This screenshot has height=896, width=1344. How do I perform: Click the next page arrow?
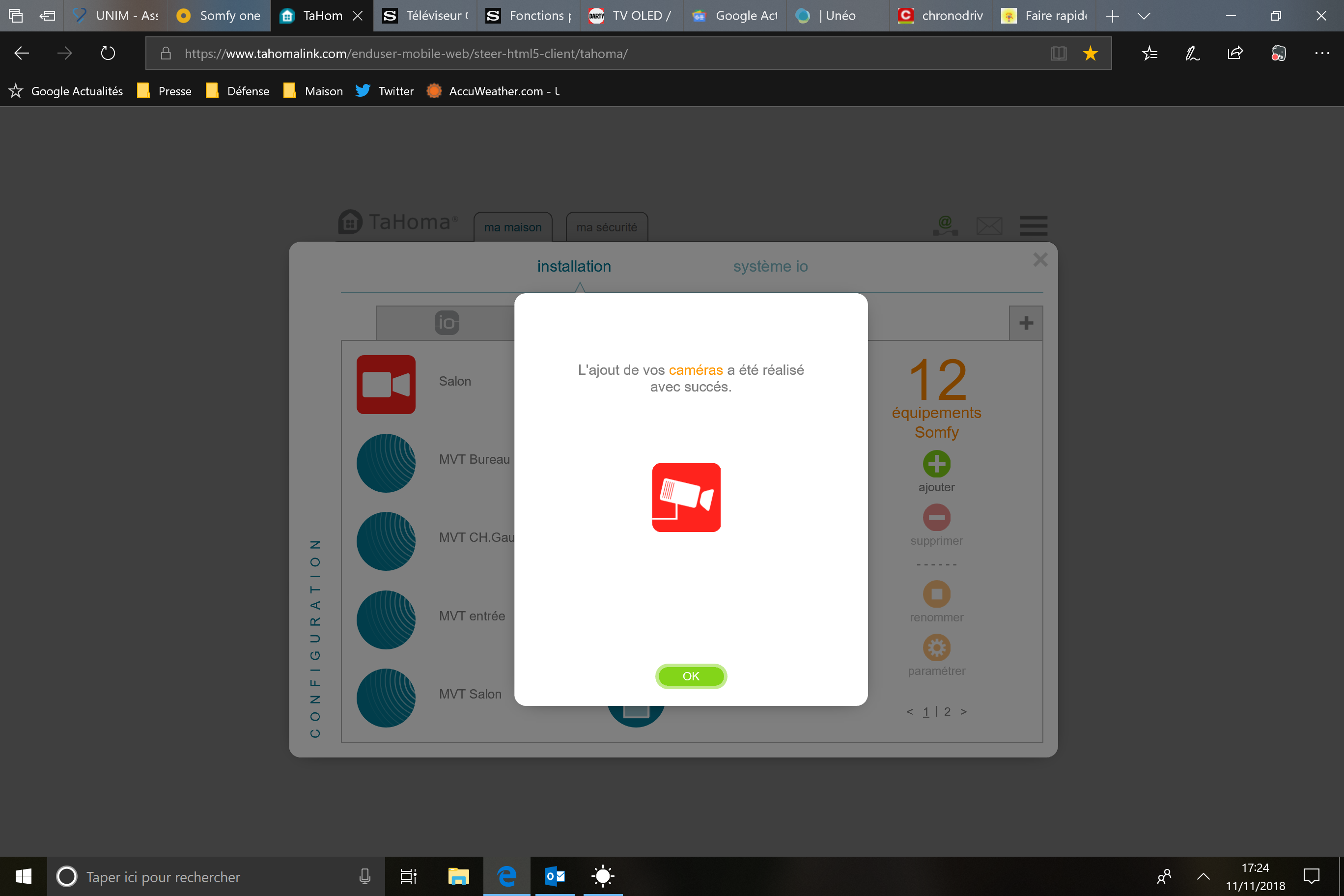(x=964, y=711)
